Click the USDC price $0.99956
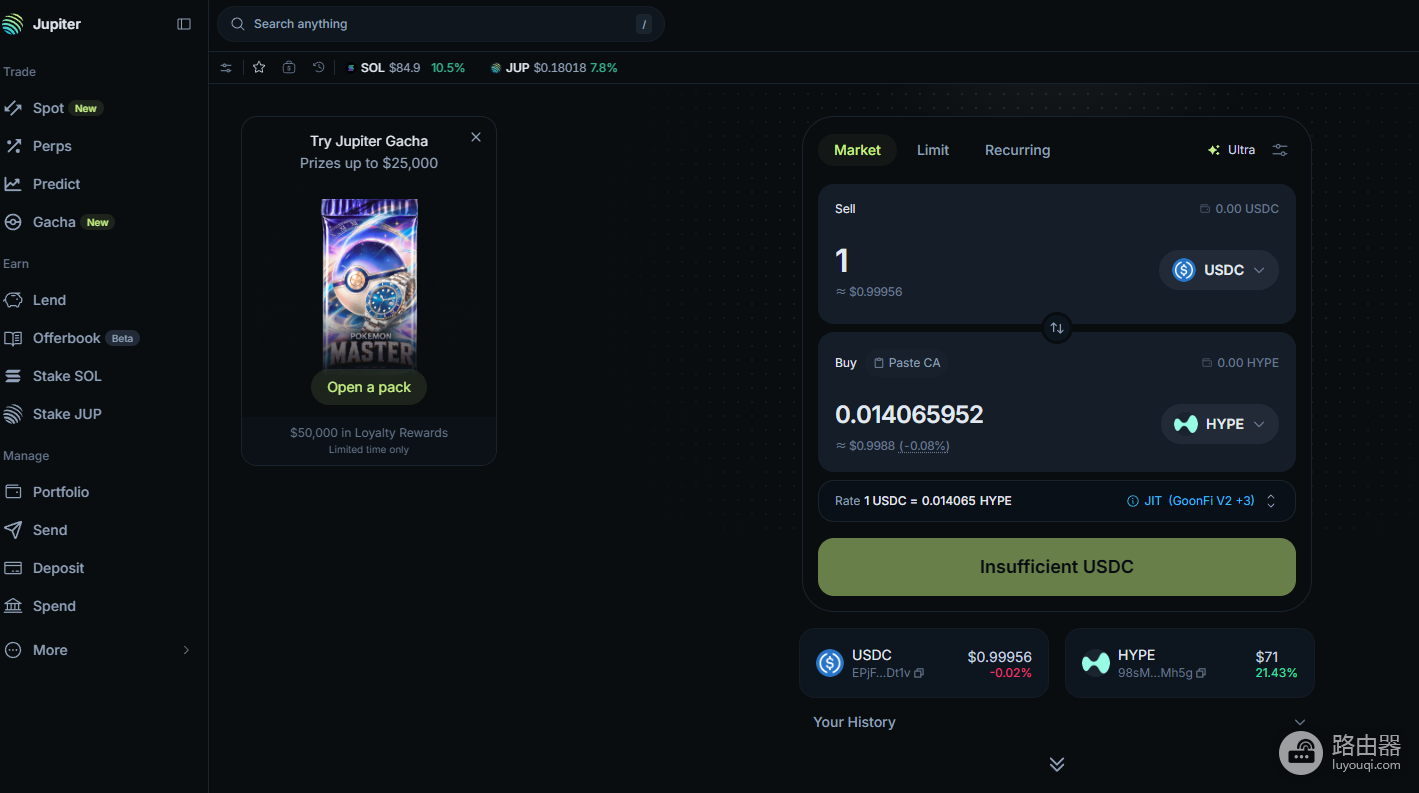The height and width of the screenshot is (793, 1419). click(x=1000, y=657)
